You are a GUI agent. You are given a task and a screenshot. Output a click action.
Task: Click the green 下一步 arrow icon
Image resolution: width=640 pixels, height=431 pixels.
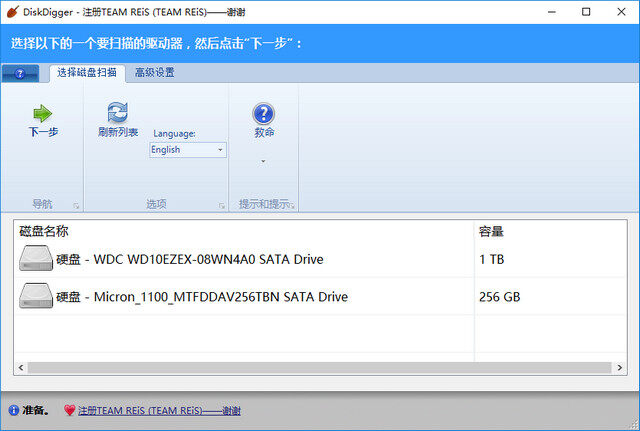tap(42, 113)
